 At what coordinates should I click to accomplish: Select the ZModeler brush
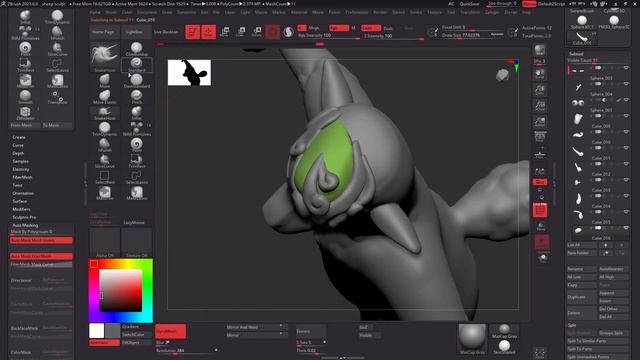click(25, 112)
